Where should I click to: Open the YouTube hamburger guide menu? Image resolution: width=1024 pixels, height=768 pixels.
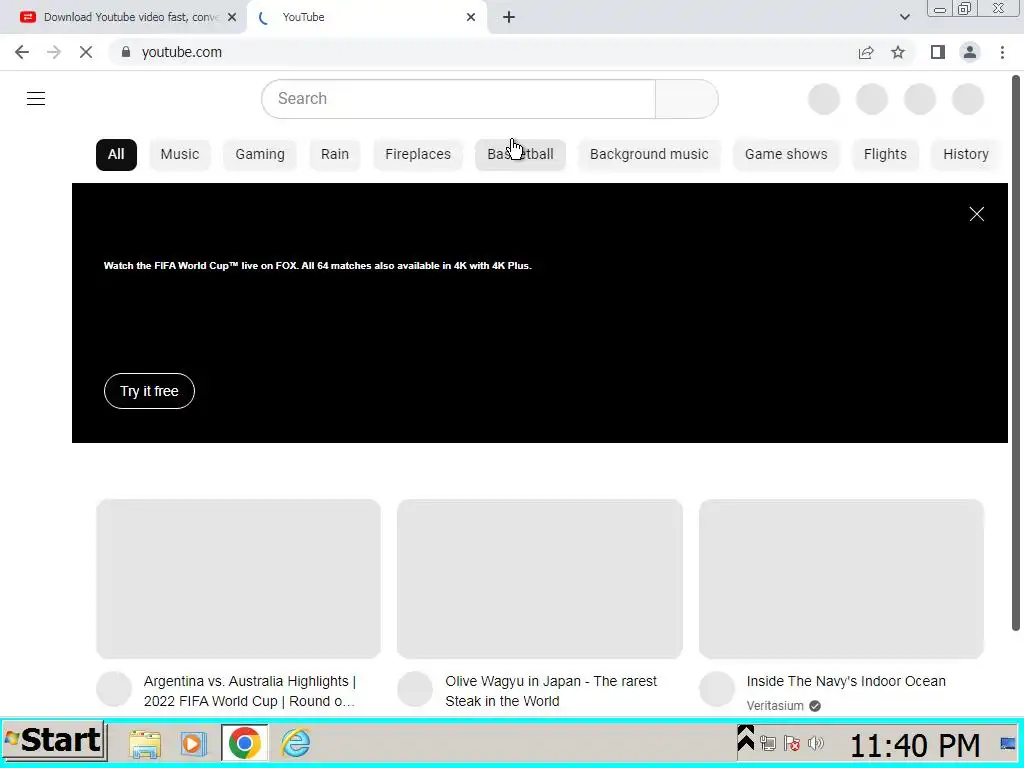pos(36,99)
